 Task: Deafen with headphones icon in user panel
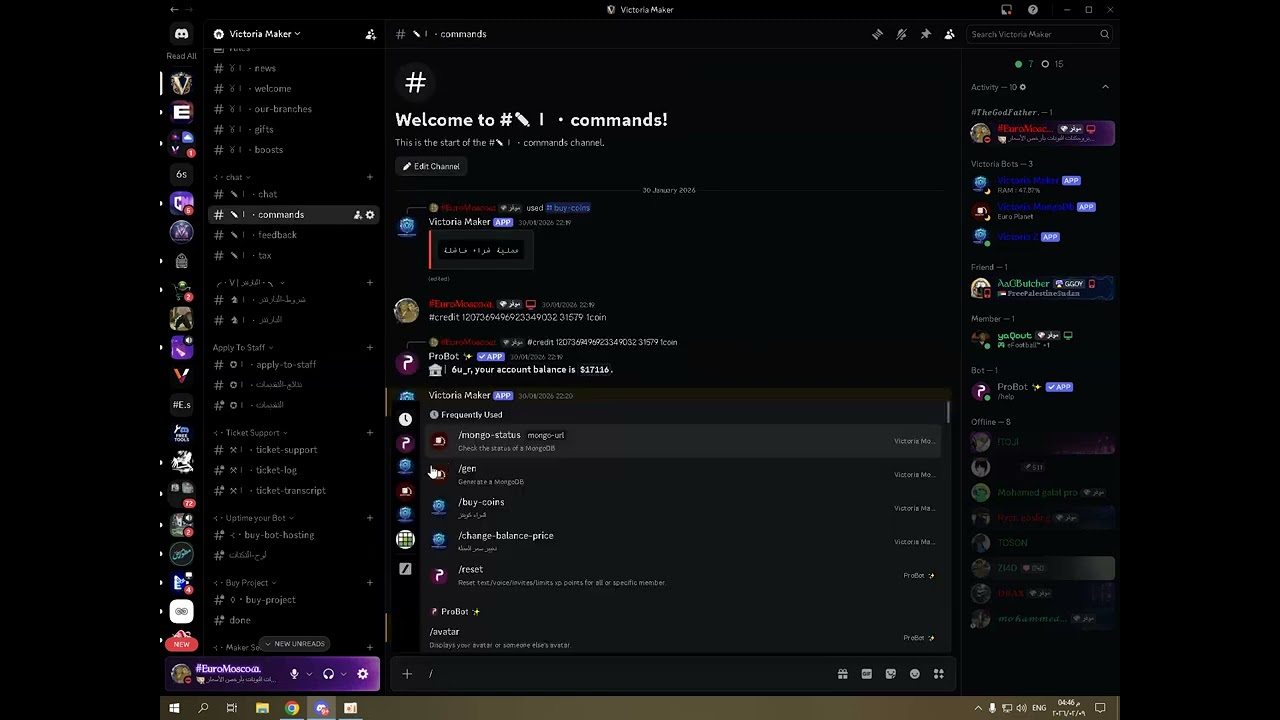tap(328, 674)
